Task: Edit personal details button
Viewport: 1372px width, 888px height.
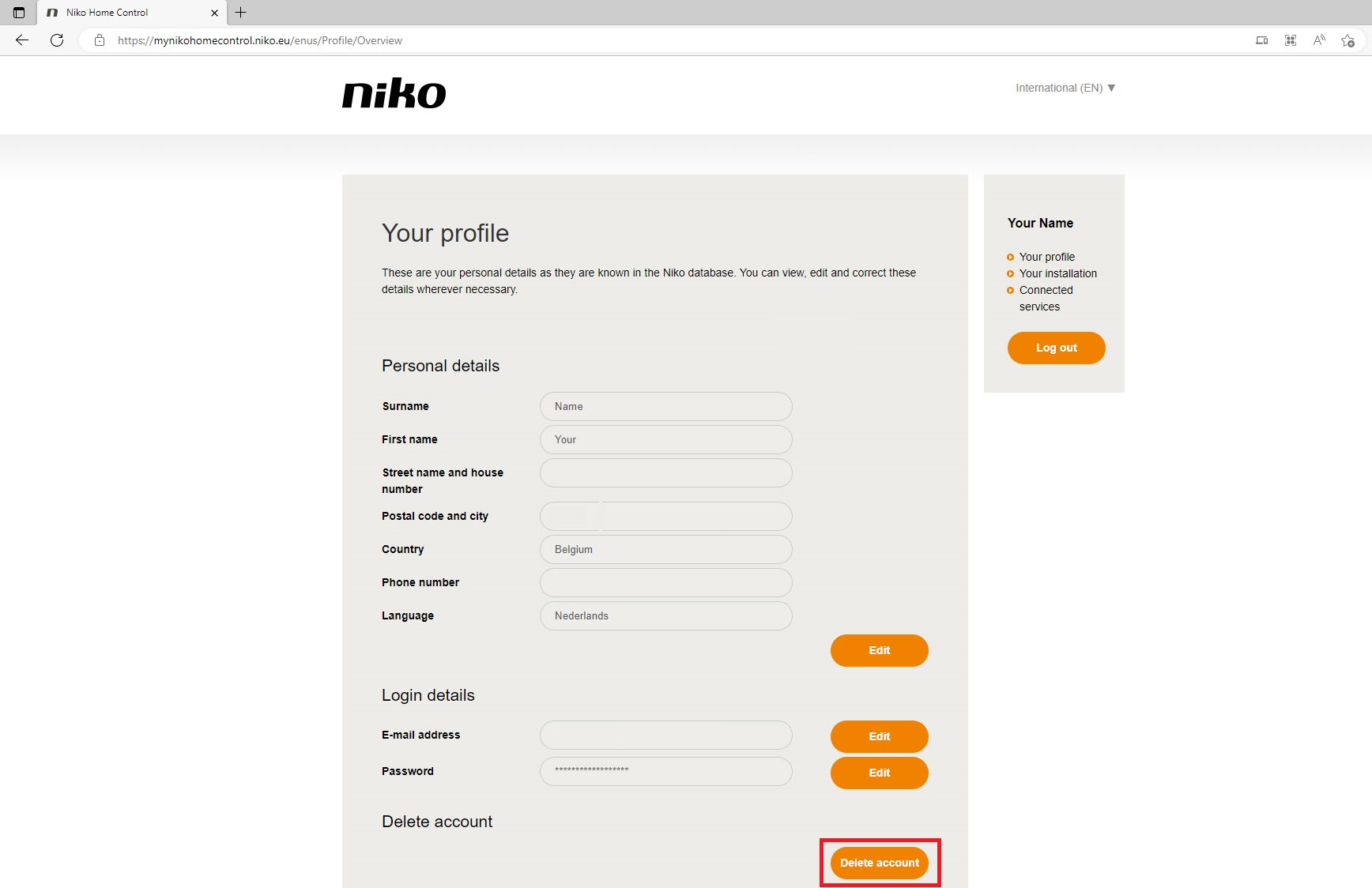Action: click(879, 650)
